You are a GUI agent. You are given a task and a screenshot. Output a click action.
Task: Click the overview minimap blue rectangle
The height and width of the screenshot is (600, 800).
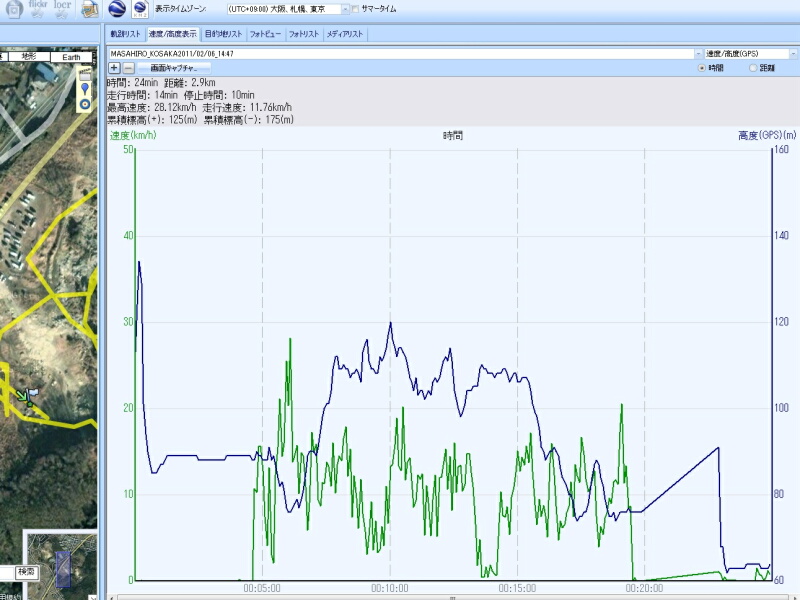(63, 569)
